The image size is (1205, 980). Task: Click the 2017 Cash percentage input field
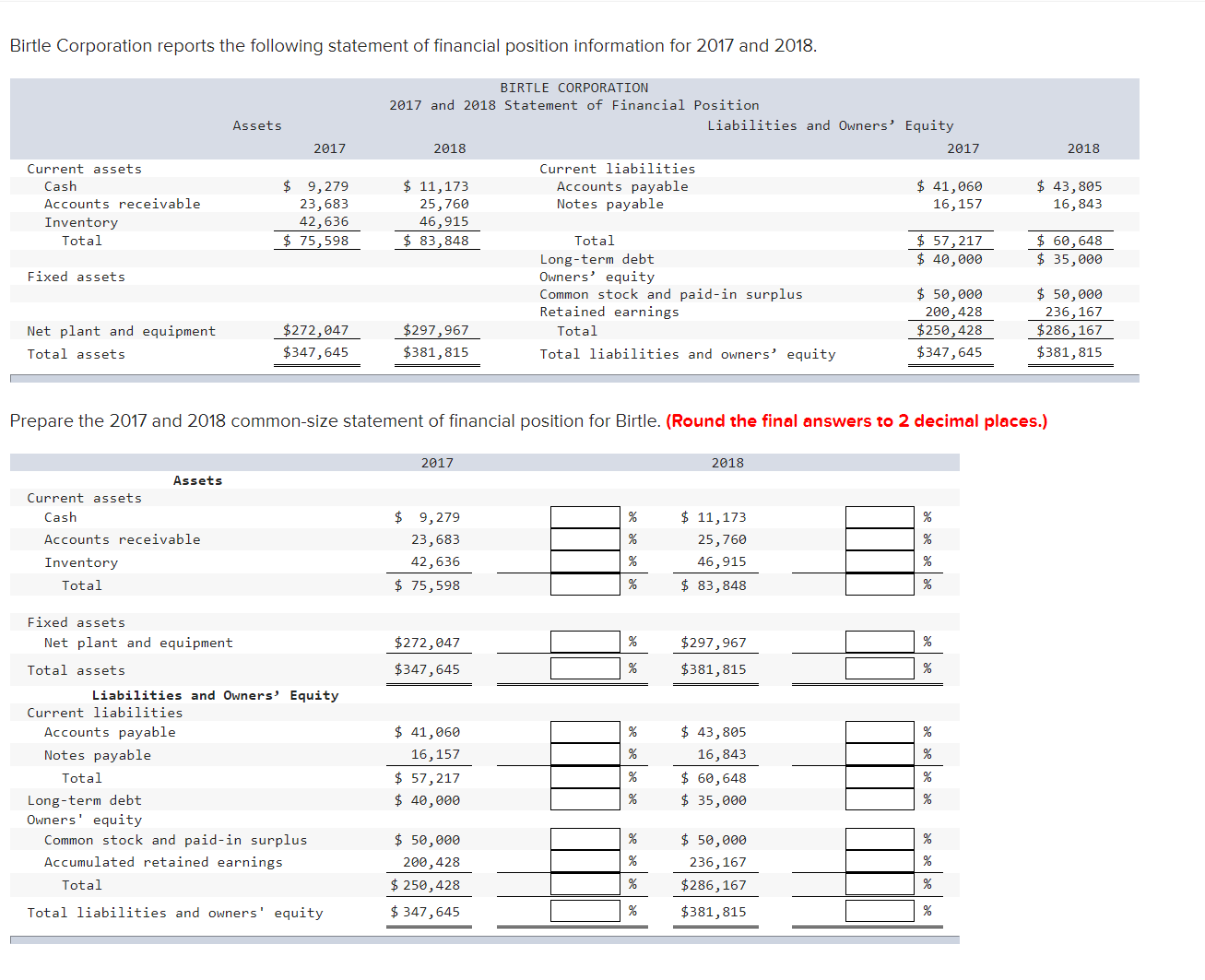tap(585, 516)
